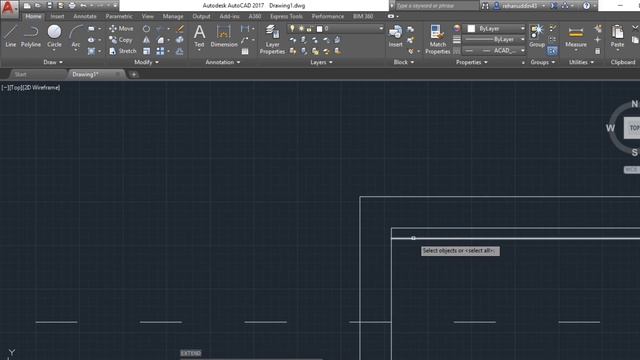Click the Rectangular Array icon
640x360 pixels.
160,51
